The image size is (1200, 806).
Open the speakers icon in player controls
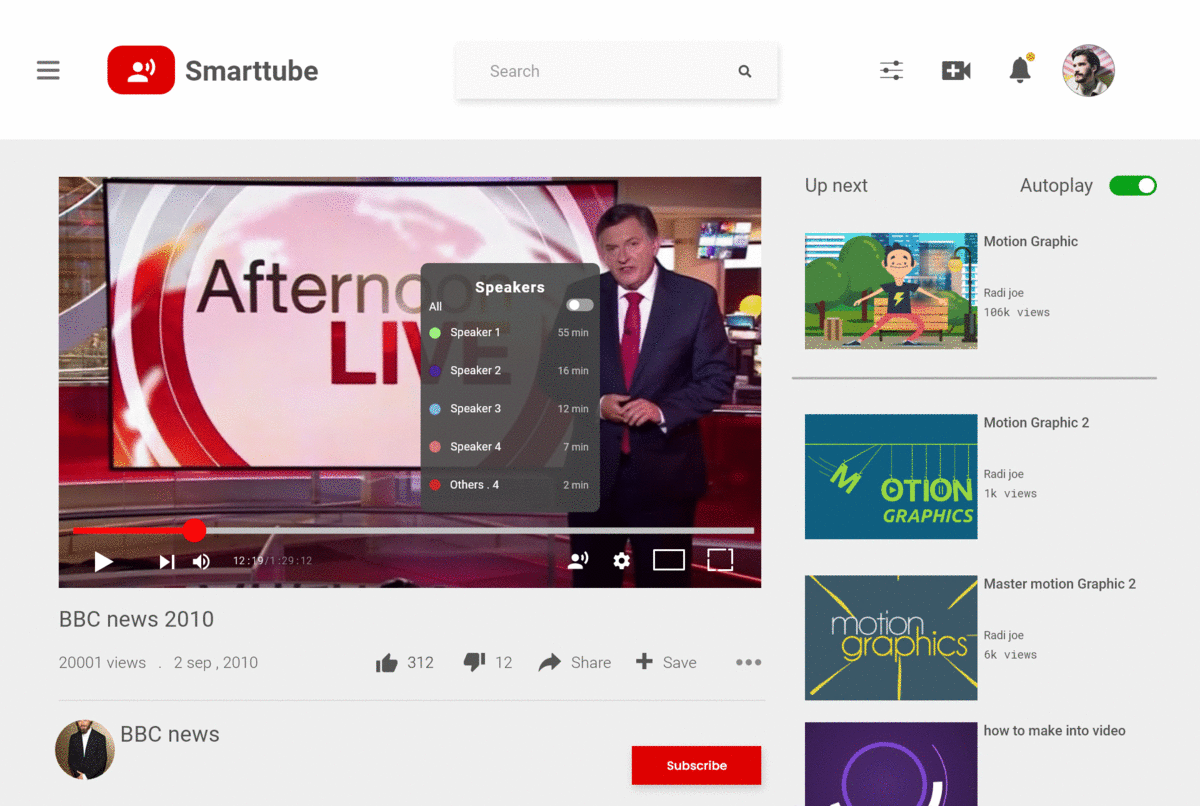[x=578, y=561]
